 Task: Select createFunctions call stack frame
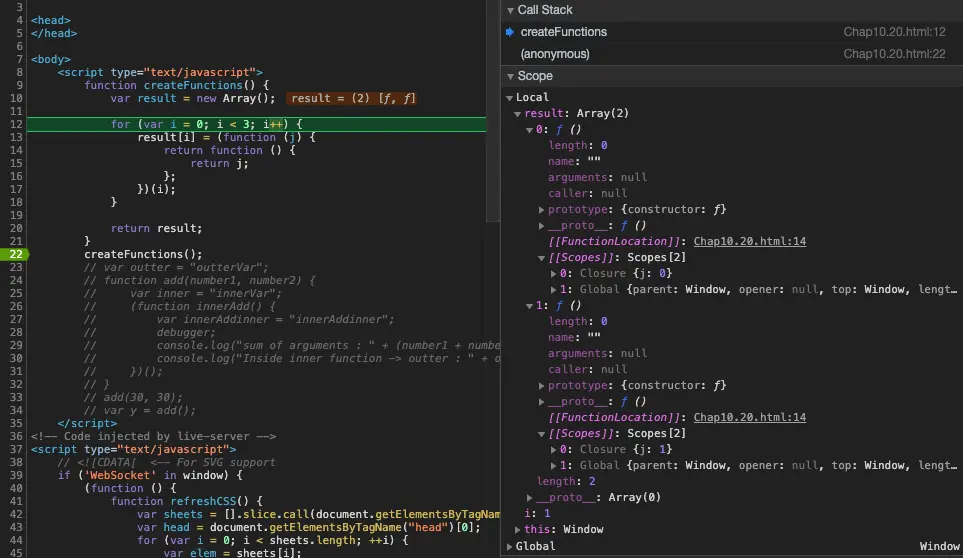pos(732,32)
